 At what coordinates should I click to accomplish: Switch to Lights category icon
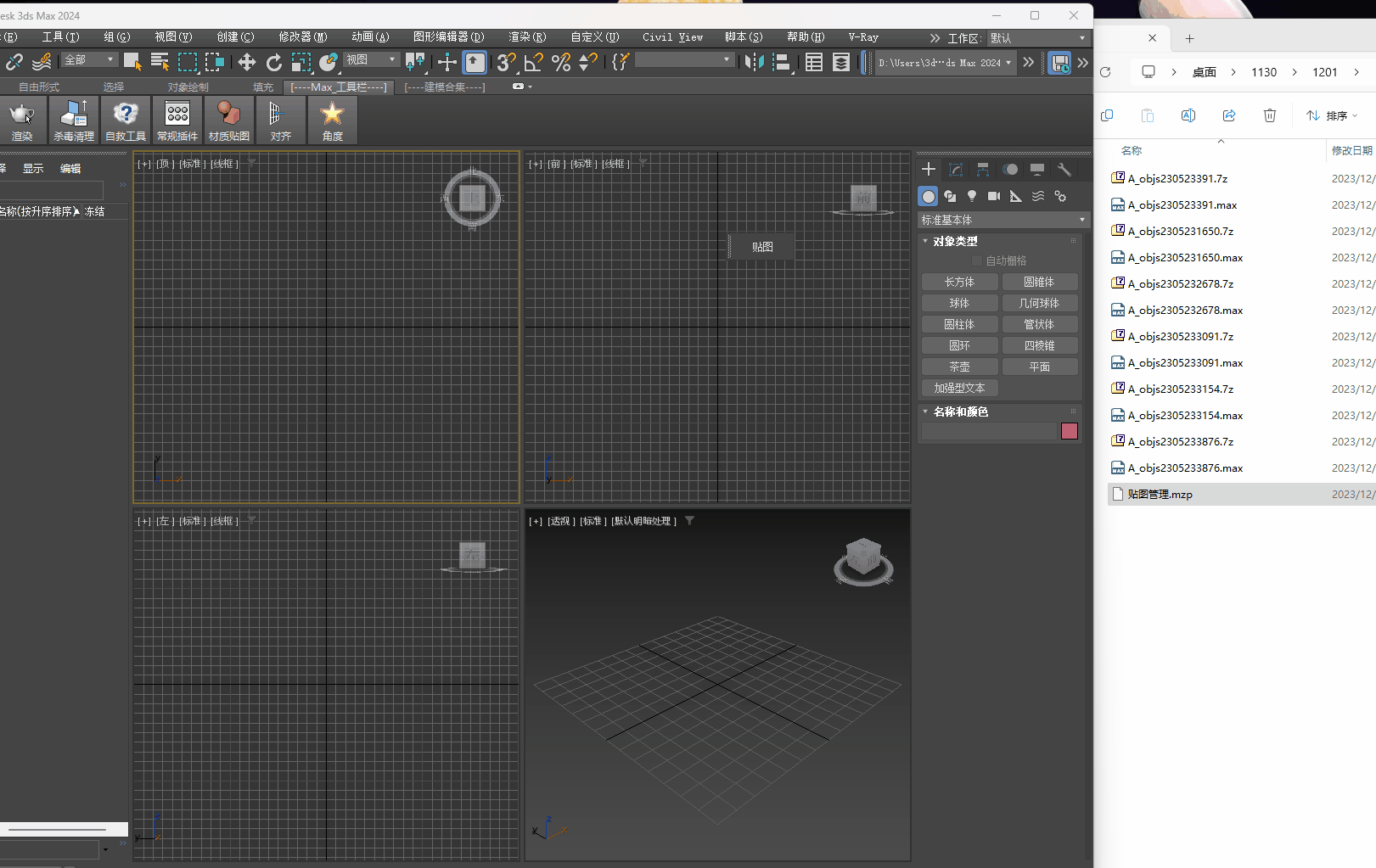click(972, 196)
